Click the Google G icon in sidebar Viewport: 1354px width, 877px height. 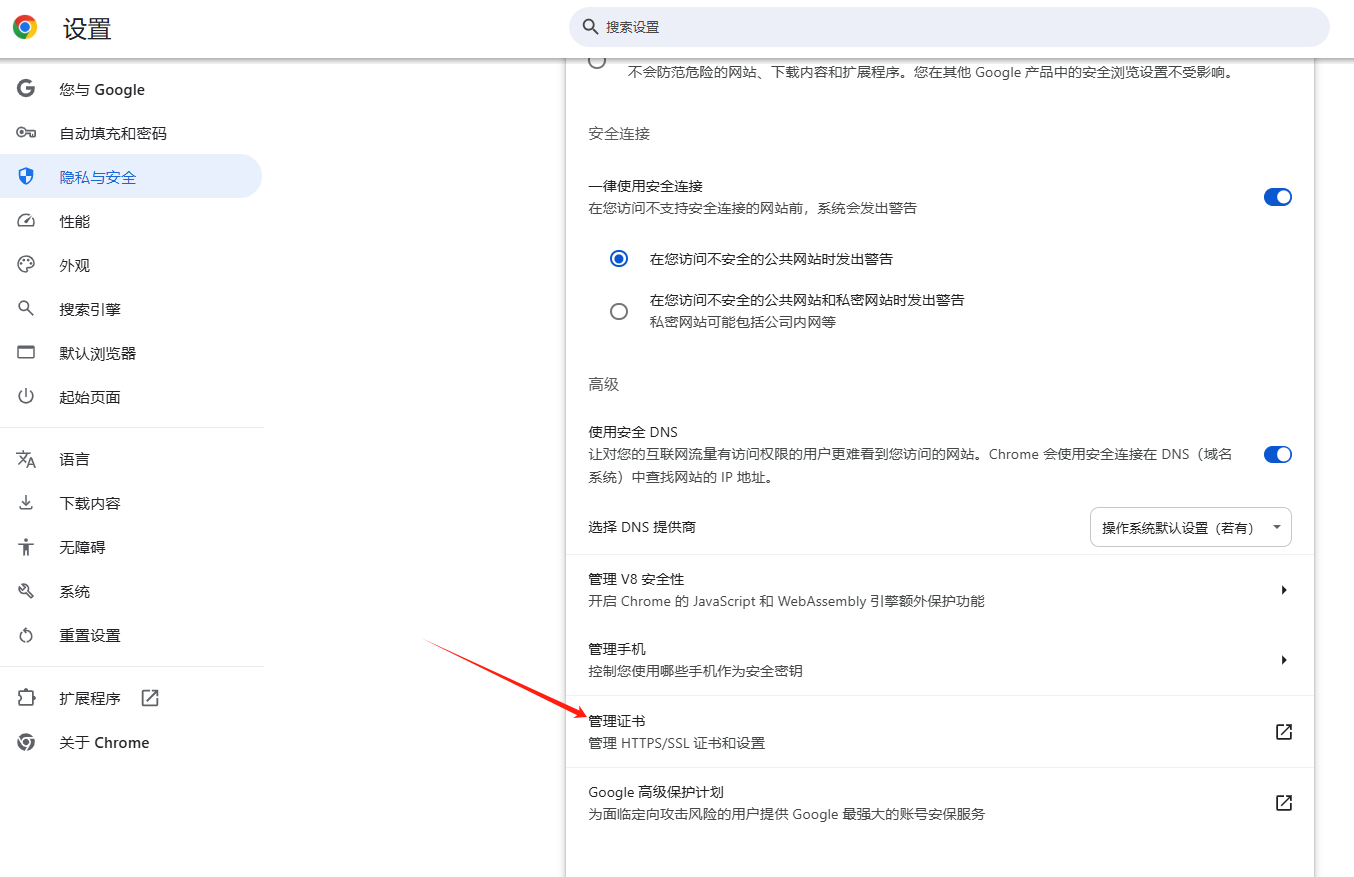(26, 89)
